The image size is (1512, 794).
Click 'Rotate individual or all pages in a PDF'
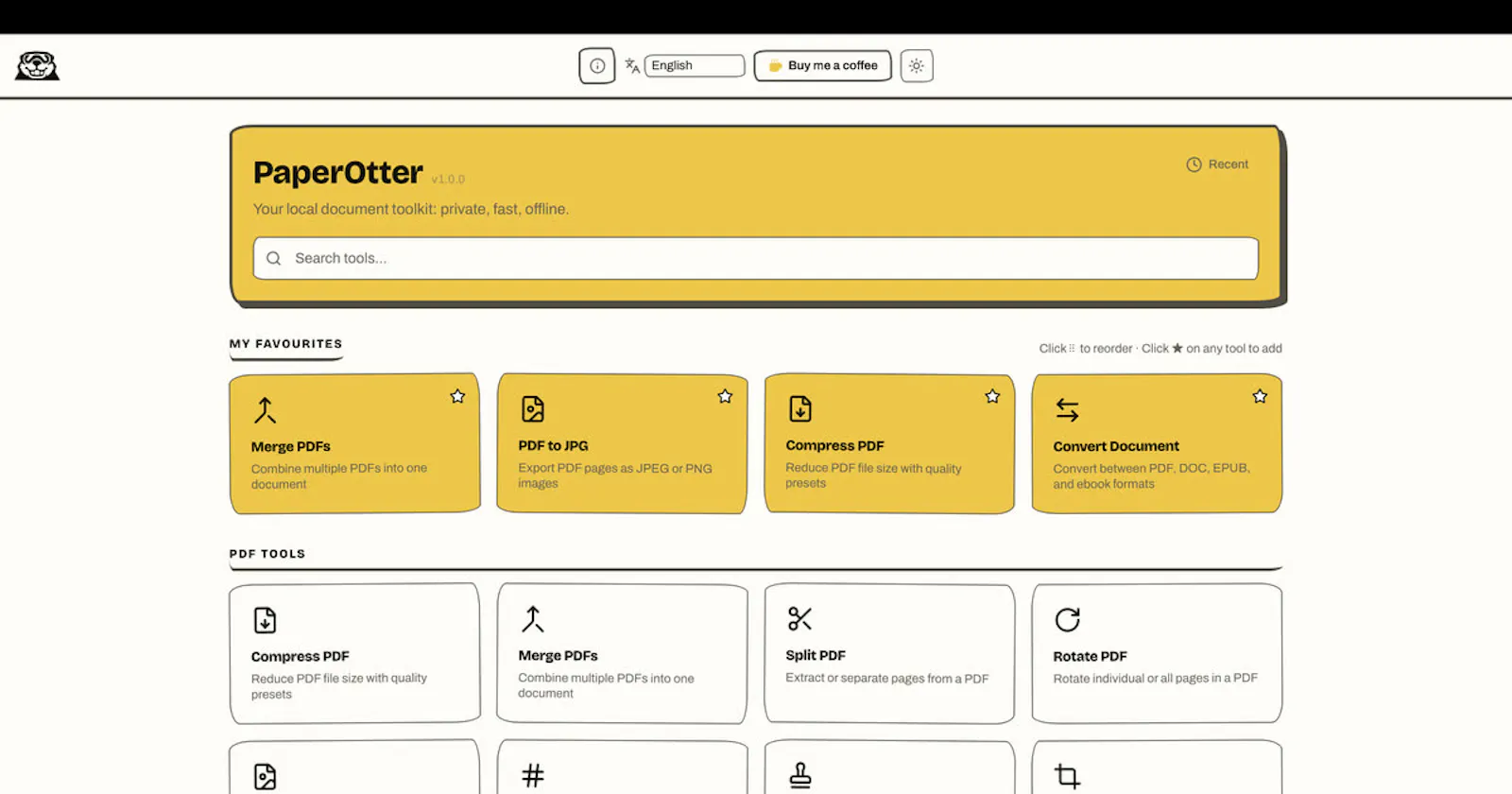pyautogui.click(x=1156, y=678)
